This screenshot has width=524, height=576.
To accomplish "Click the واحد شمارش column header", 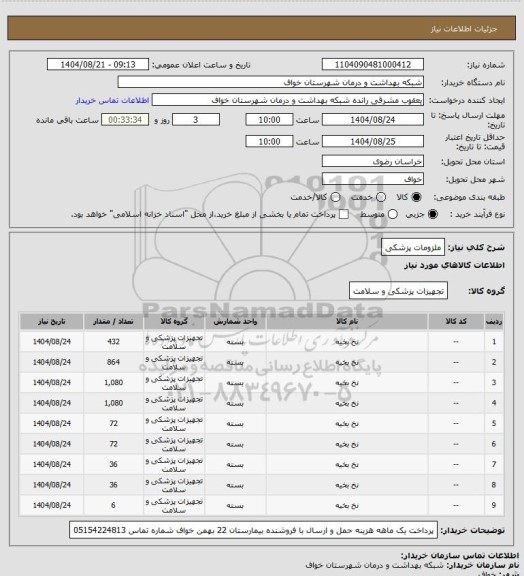I will pyautogui.click(x=235, y=321).
